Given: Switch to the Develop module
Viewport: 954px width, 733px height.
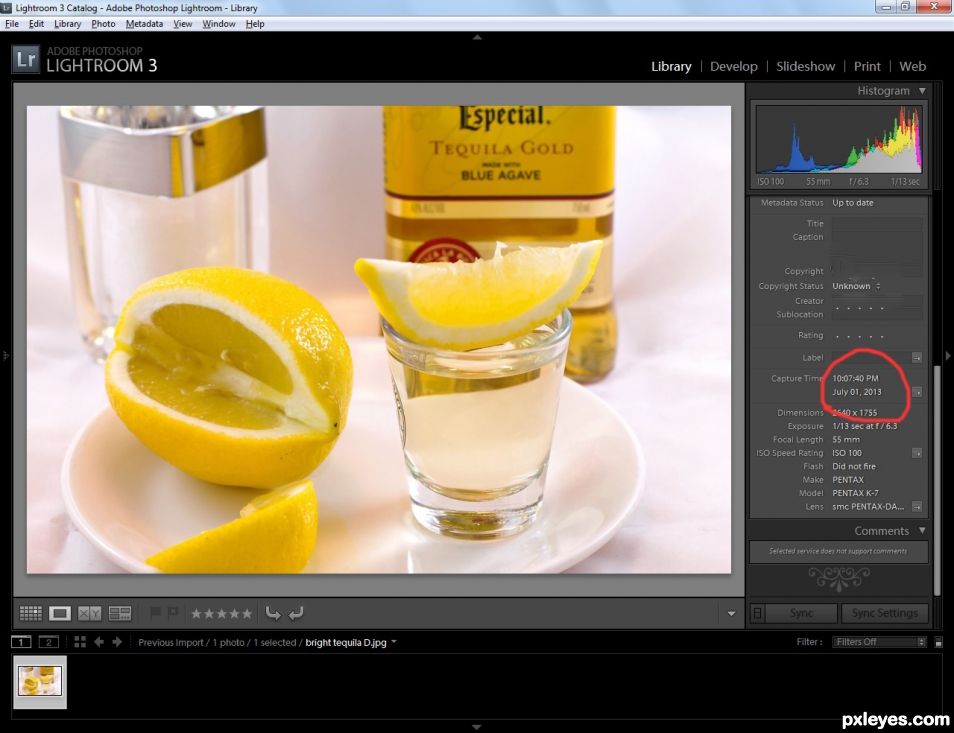Looking at the screenshot, I should pyautogui.click(x=734, y=66).
